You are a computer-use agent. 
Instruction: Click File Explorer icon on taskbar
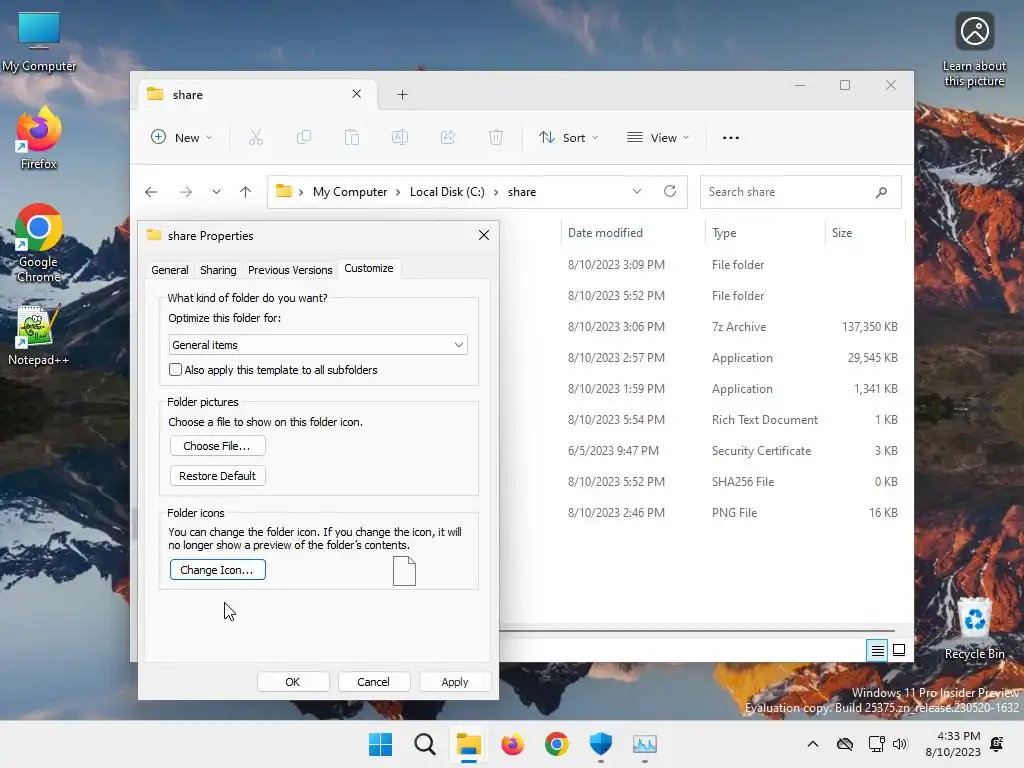click(469, 744)
